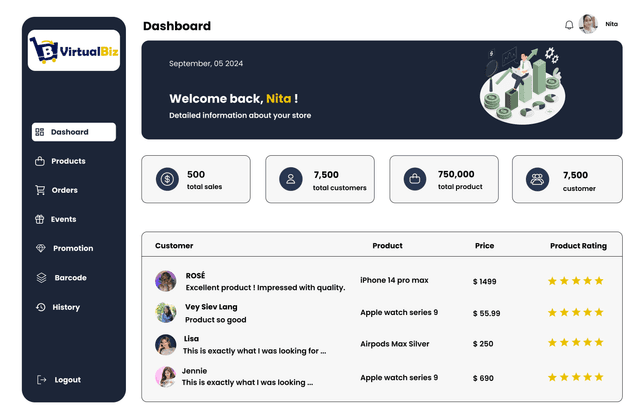
Task: Click the Dashboard grid icon in sidebar
Action: pos(40,132)
